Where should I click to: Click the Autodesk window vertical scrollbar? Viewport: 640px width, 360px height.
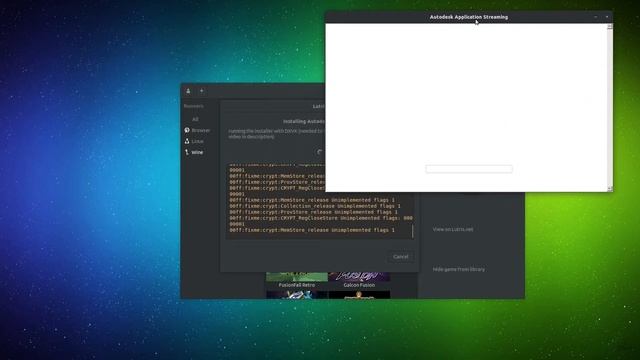(x=610, y=107)
